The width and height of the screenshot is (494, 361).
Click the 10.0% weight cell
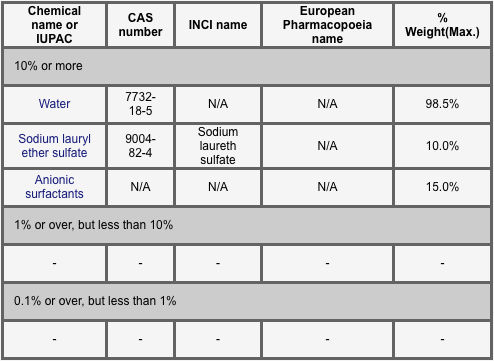pyautogui.click(x=442, y=146)
